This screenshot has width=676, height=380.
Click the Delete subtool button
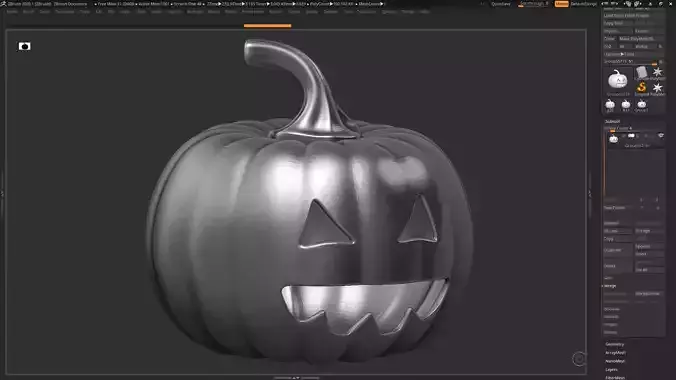(x=618, y=266)
